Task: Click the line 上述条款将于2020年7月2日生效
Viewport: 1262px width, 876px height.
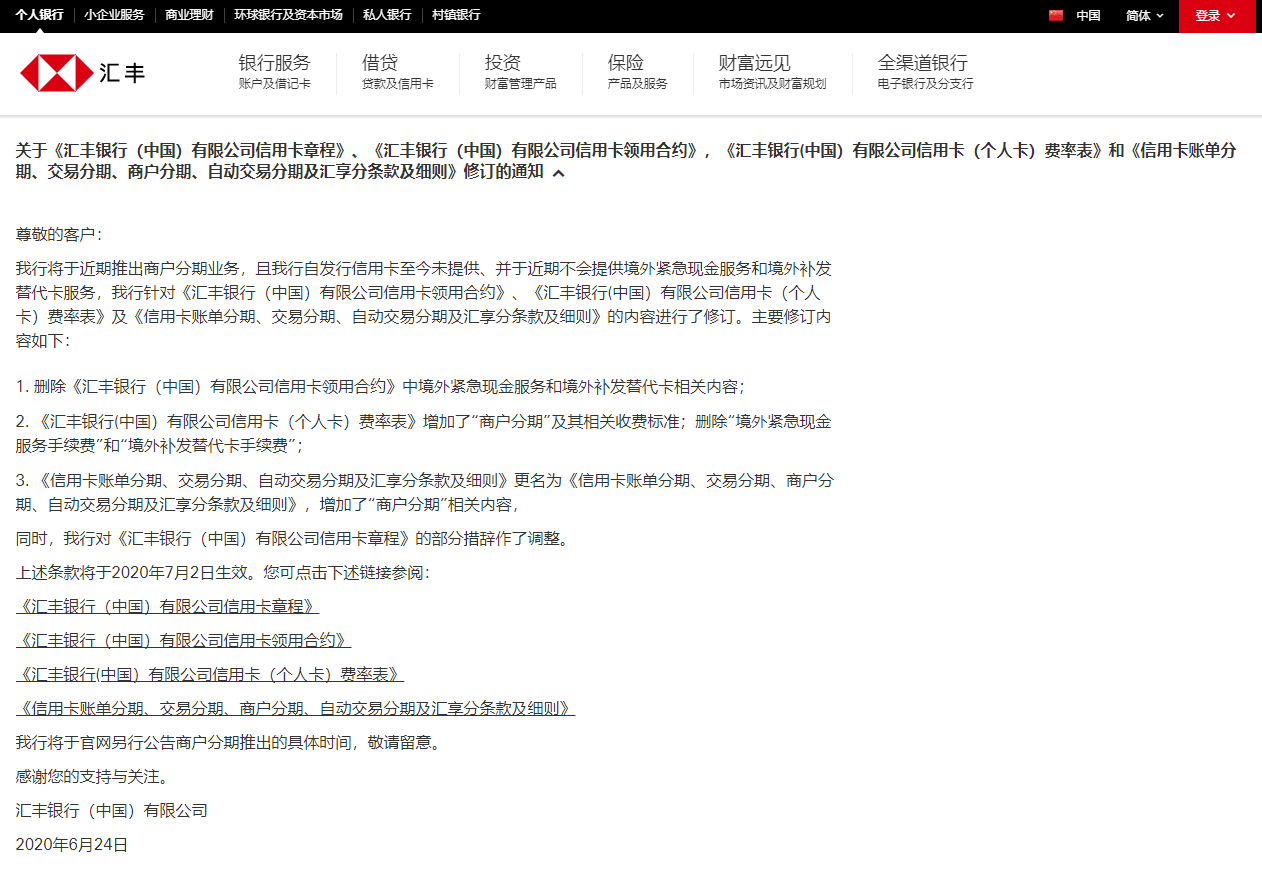Action: (222, 573)
